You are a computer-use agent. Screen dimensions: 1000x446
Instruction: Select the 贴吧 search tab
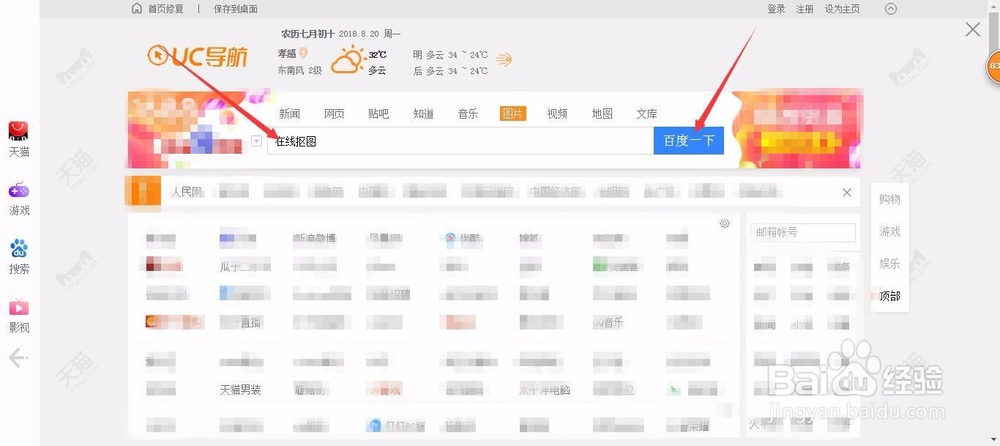click(x=378, y=114)
